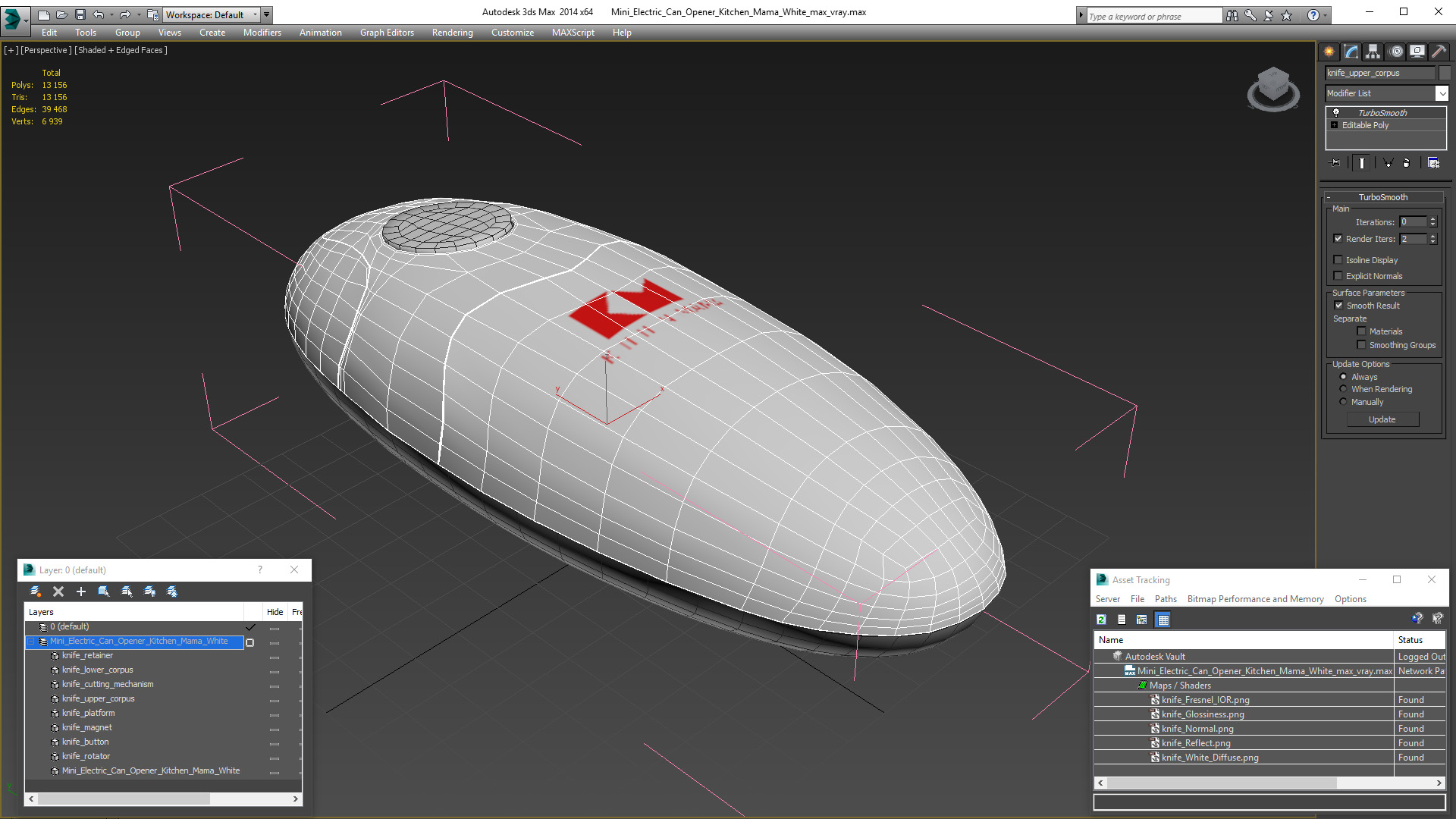Image resolution: width=1456 pixels, height=819 pixels.
Task: Select knife_cutting_mechanism layer item
Action: [108, 685]
